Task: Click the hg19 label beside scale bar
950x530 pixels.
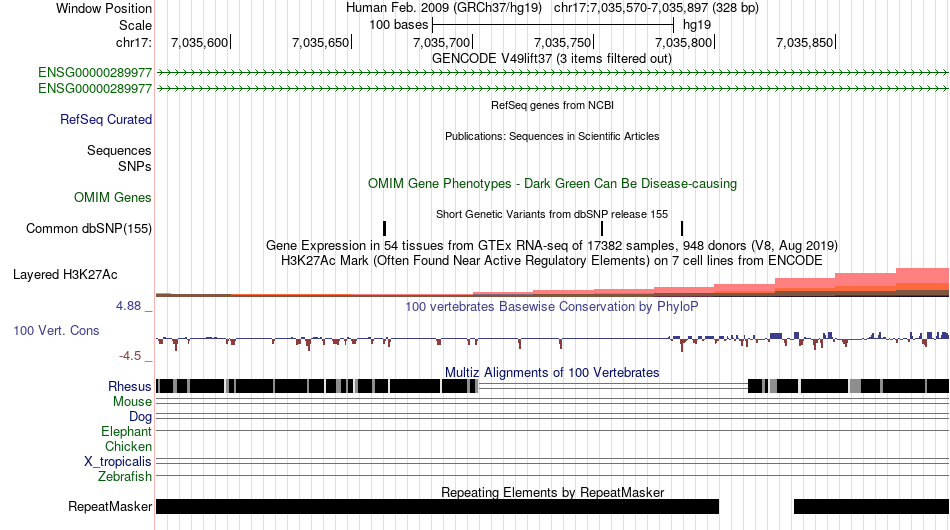Action: (x=697, y=25)
